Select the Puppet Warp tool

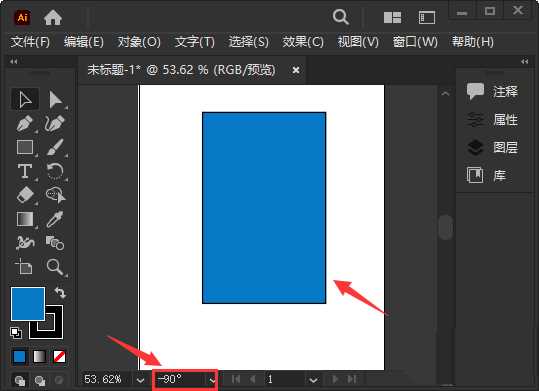[x=25, y=243]
